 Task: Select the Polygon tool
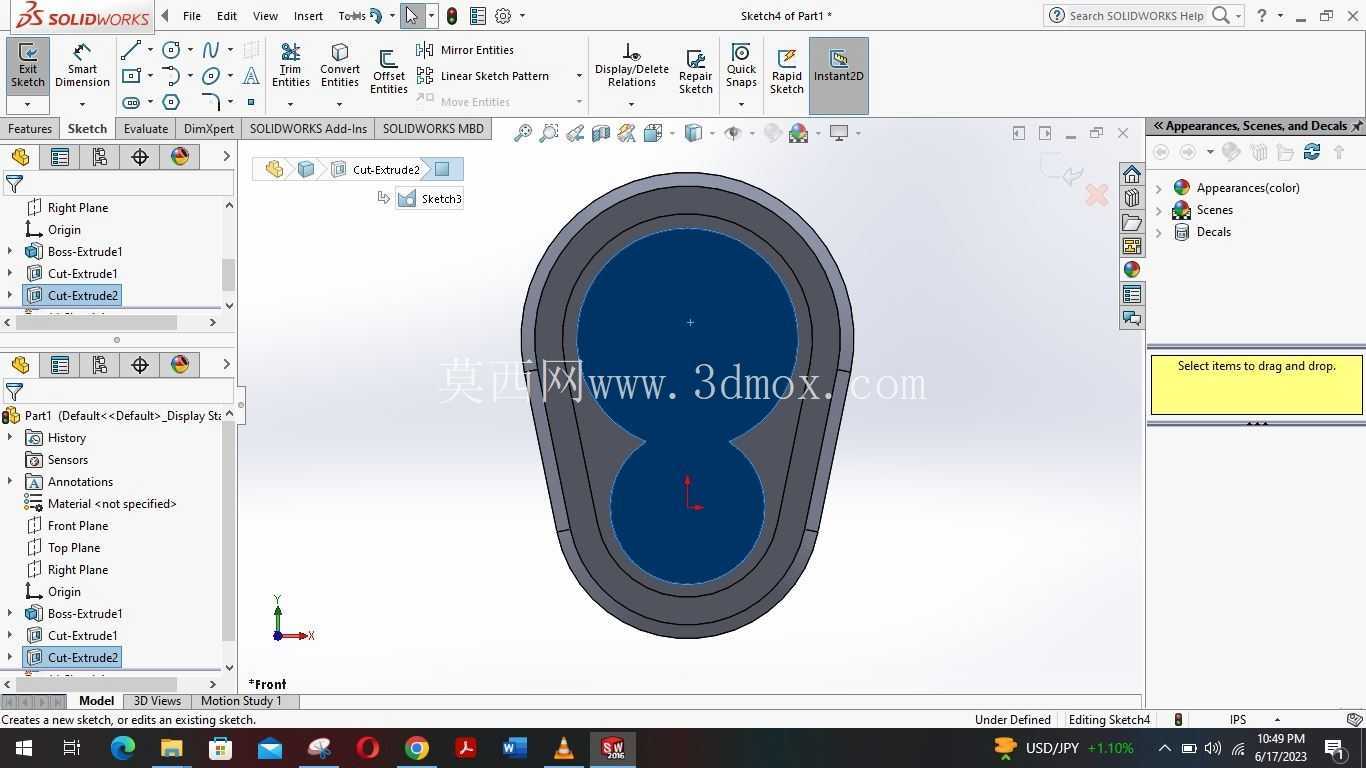171,102
